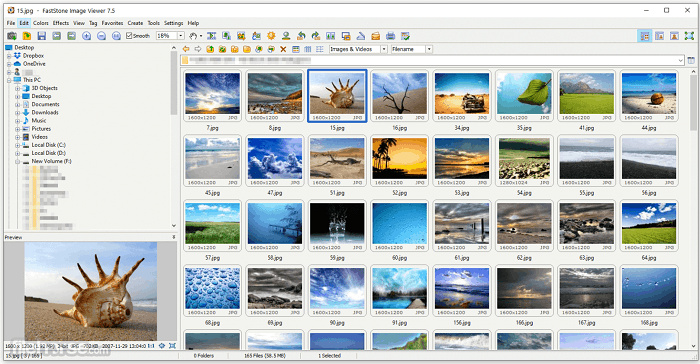Click the Save As floppy disk icon
The height and width of the screenshot is (364, 700).
coord(42,36)
